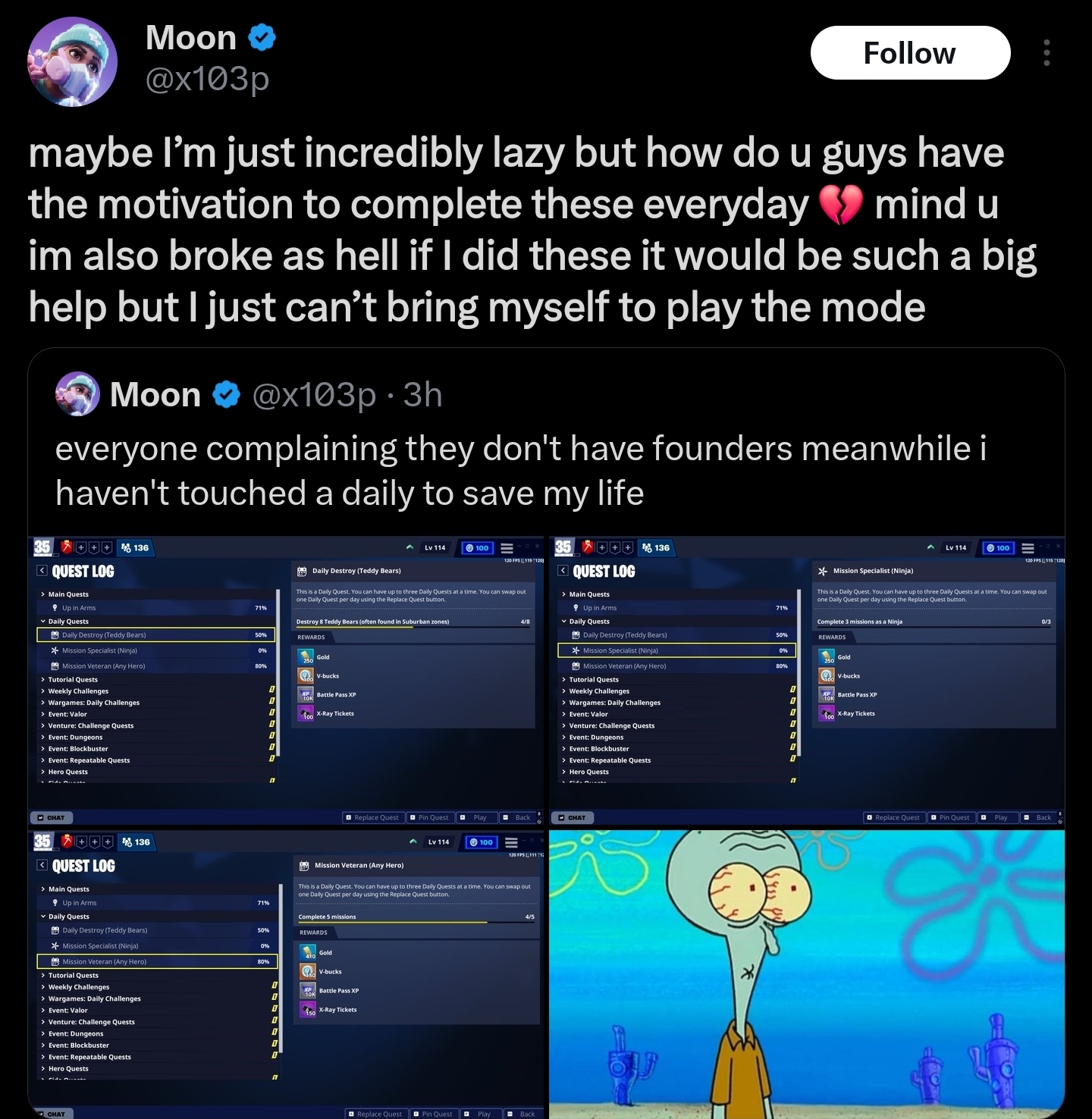Open the @x103p handle in quoted post
This screenshot has width=1092, height=1119.
tap(314, 394)
